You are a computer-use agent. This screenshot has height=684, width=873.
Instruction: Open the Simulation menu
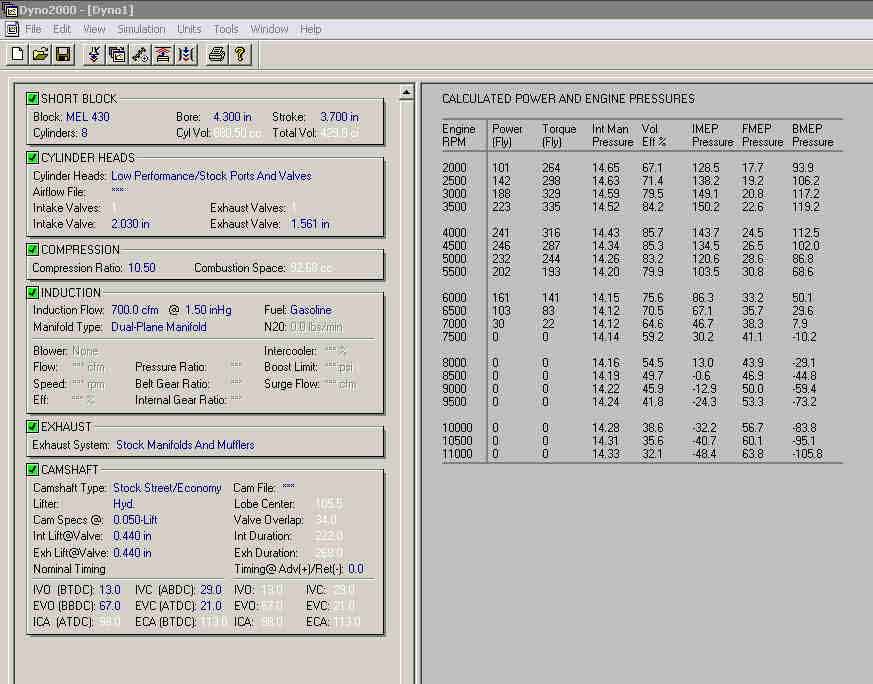(x=141, y=29)
